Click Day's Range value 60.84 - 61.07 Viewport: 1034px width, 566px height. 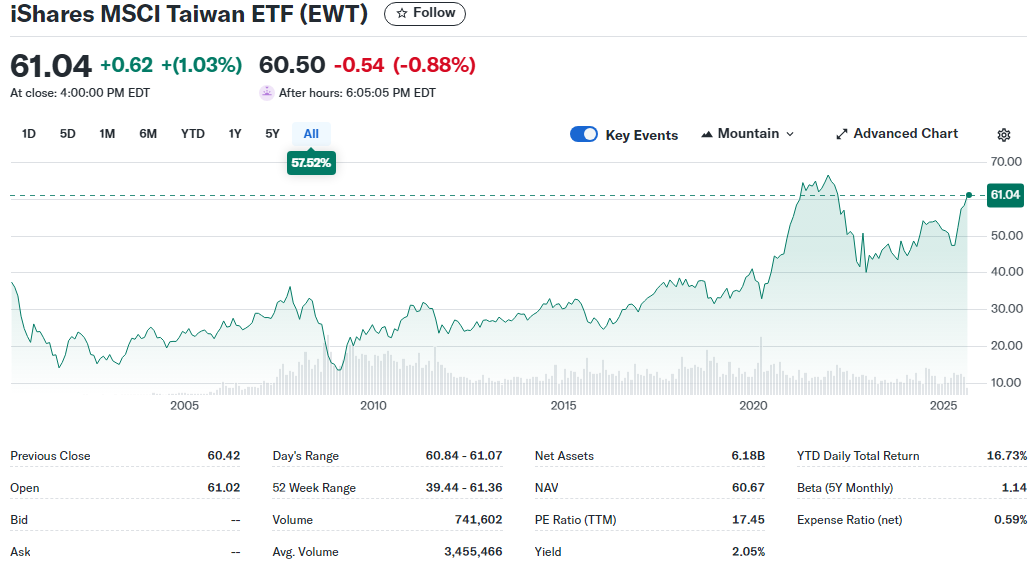point(464,456)
